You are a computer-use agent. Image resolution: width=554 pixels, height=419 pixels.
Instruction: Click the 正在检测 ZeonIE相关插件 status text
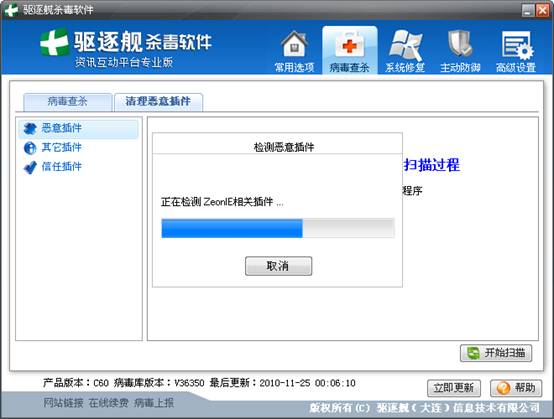pyautogui.click(x=222, y=202)
